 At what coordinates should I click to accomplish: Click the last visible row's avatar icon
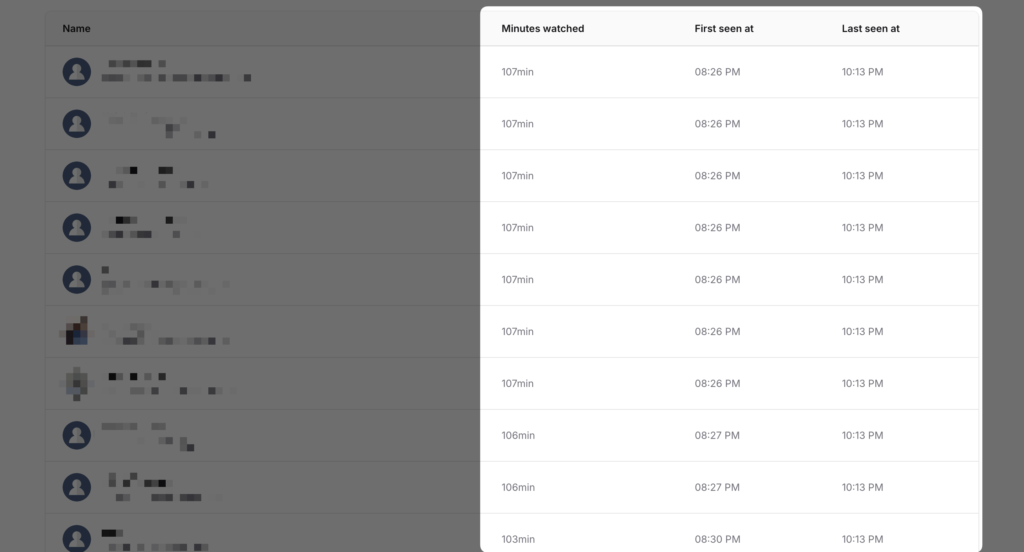point(76,538)
